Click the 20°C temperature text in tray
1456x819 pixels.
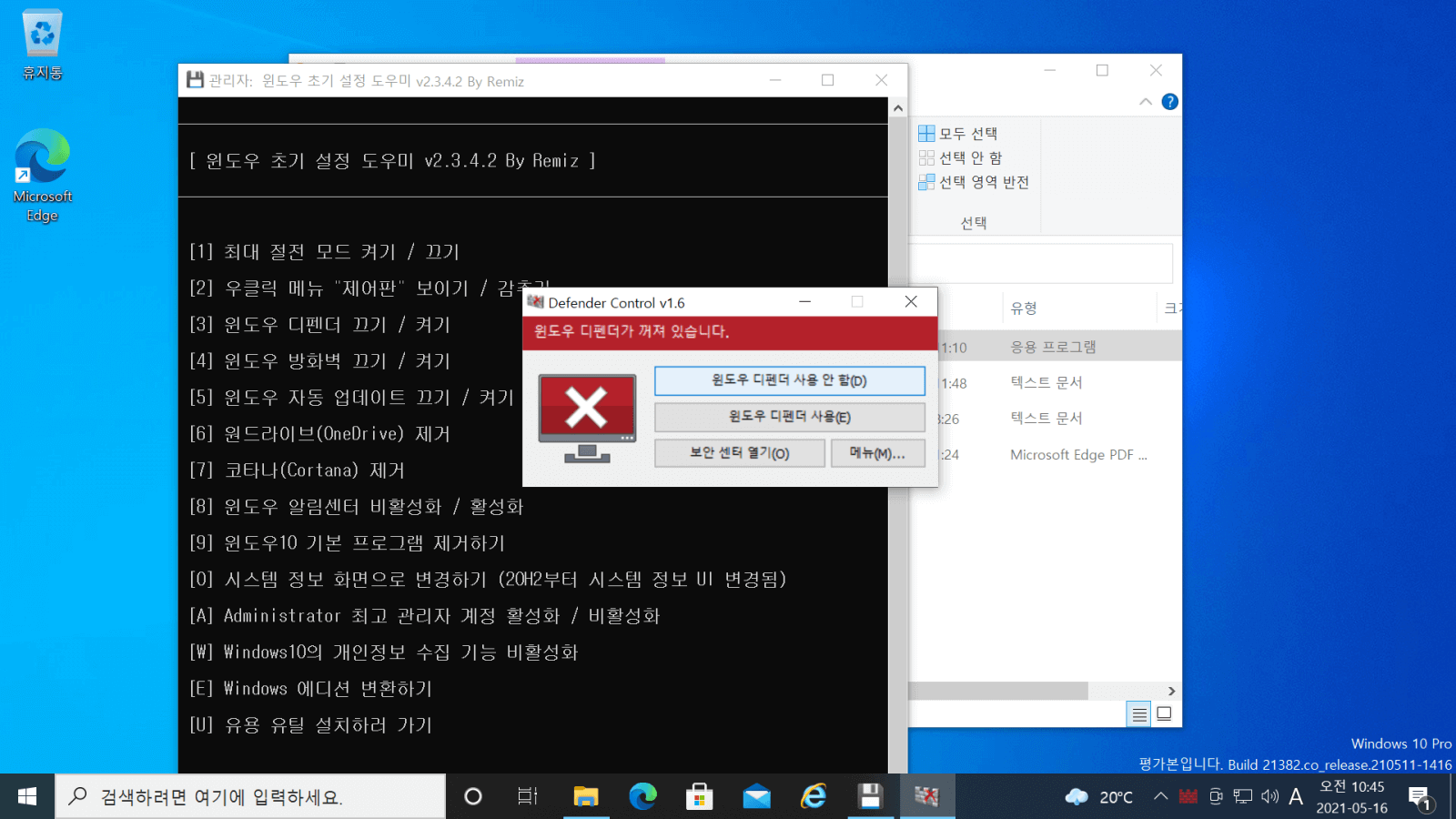pos(1116,797)
